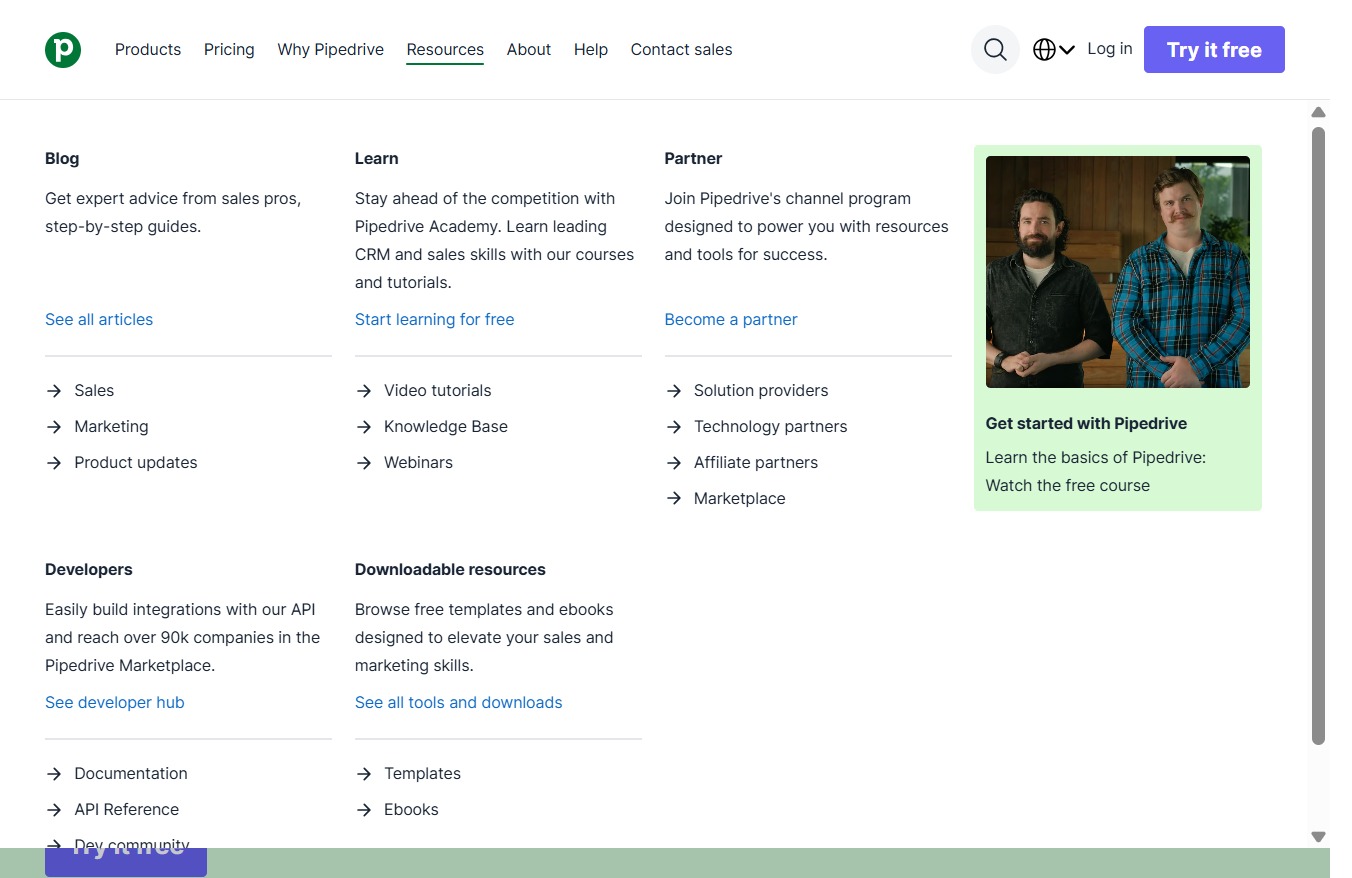The image size is (1352, 878).
Task: Click arrow icon beside Solution providers
Action: point(674,391)
